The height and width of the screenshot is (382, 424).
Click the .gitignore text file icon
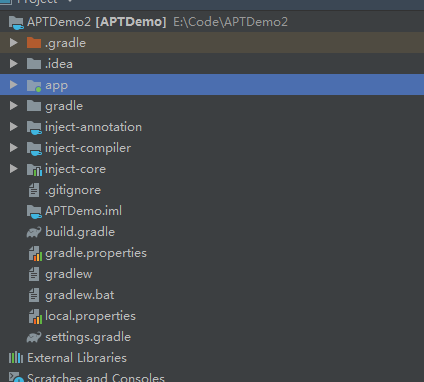(x=34, y=190)
